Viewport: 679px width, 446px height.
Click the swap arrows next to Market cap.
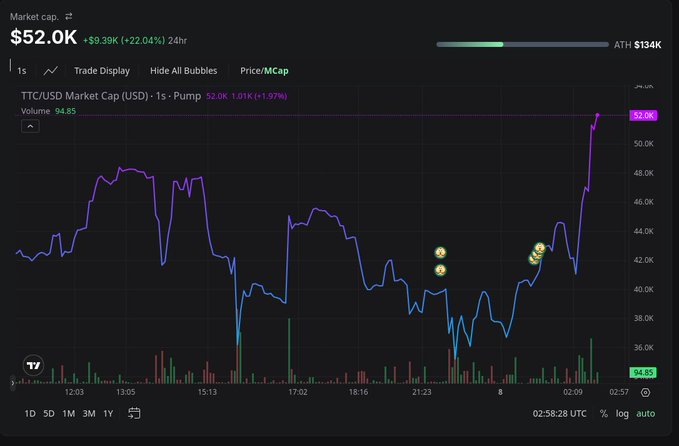68,16
